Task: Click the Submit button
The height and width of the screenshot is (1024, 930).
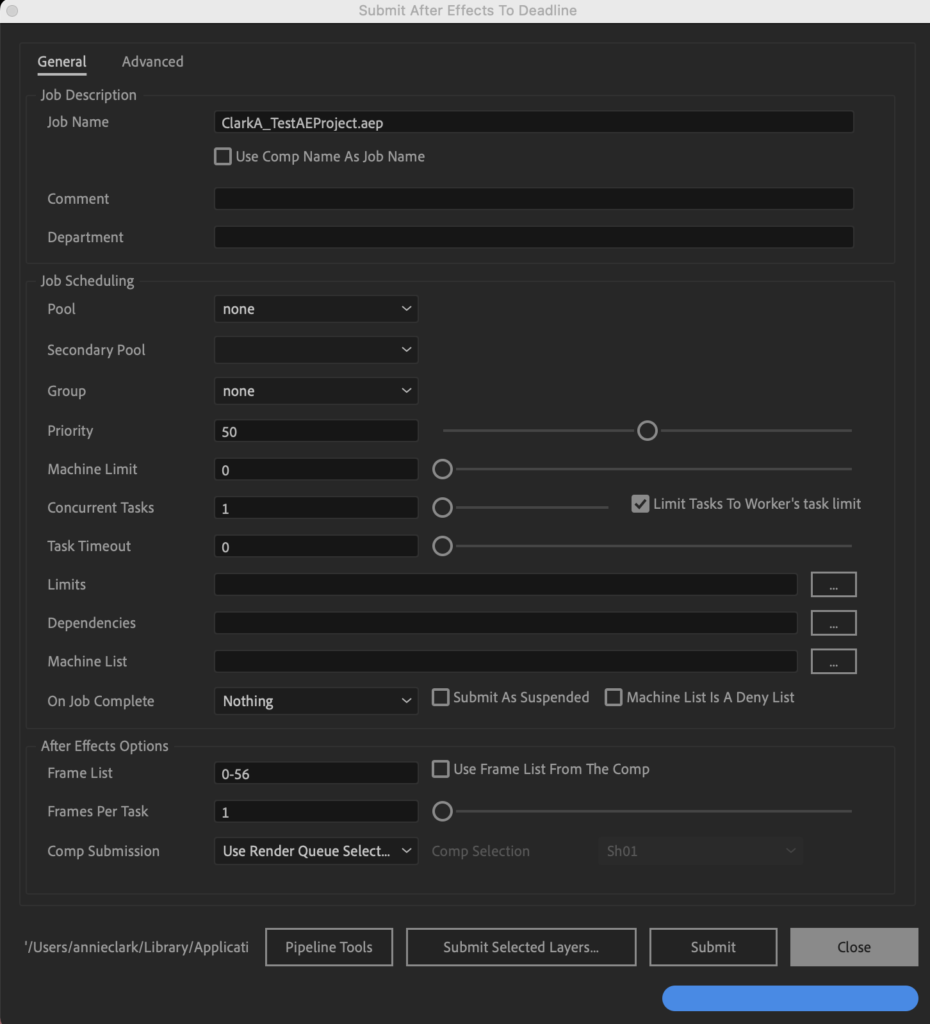Action: click(x=713, y=947)
